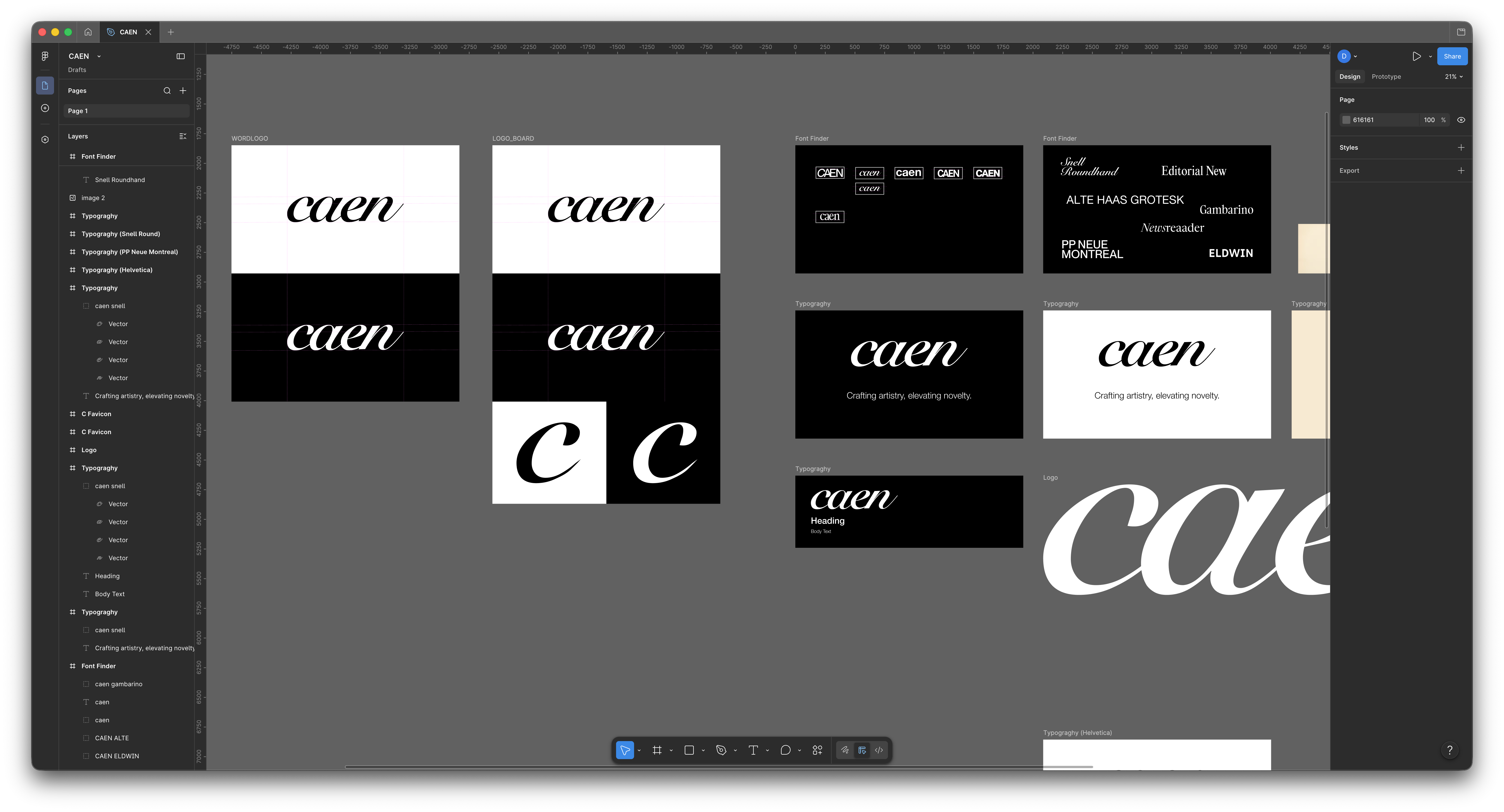The width and height of the screenshot is (1504, 812).
Task: Click the bottom icon in the left sidebar rail
Action: [x=45, y=140]
